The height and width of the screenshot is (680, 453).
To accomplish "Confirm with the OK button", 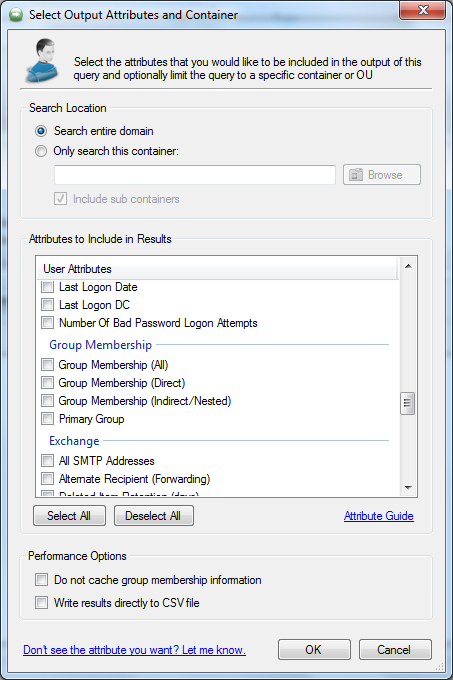I will (x=314, y=650).
